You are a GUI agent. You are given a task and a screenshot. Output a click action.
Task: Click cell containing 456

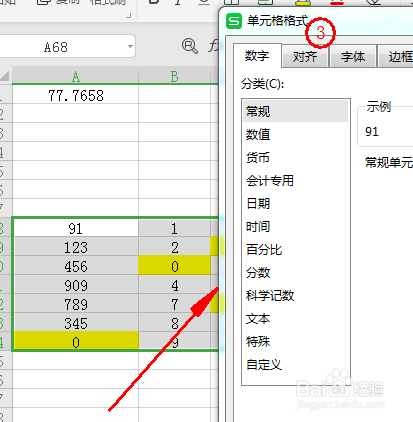(x=75, y=266)
